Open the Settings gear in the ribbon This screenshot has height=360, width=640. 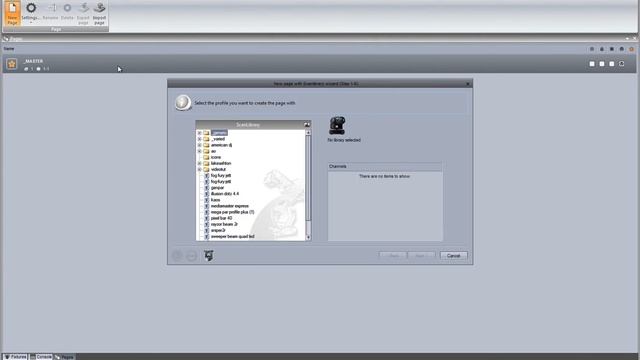coord(31,8)
